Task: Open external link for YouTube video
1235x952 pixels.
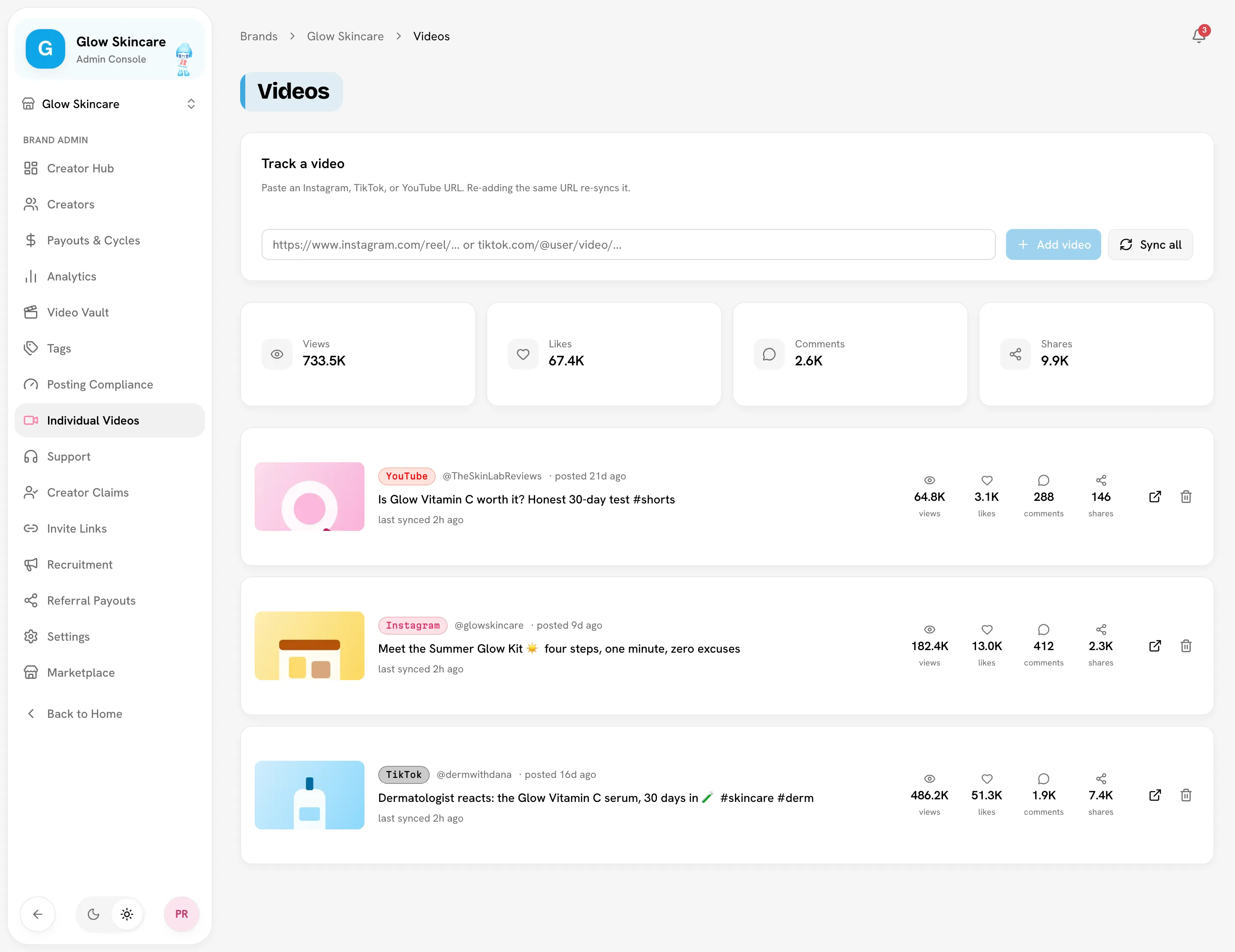Action: 1155,496
